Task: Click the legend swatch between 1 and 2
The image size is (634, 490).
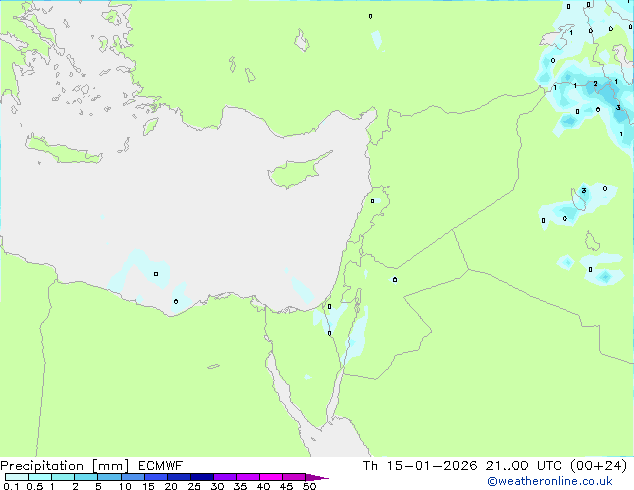Action: (x=63, y=477)
